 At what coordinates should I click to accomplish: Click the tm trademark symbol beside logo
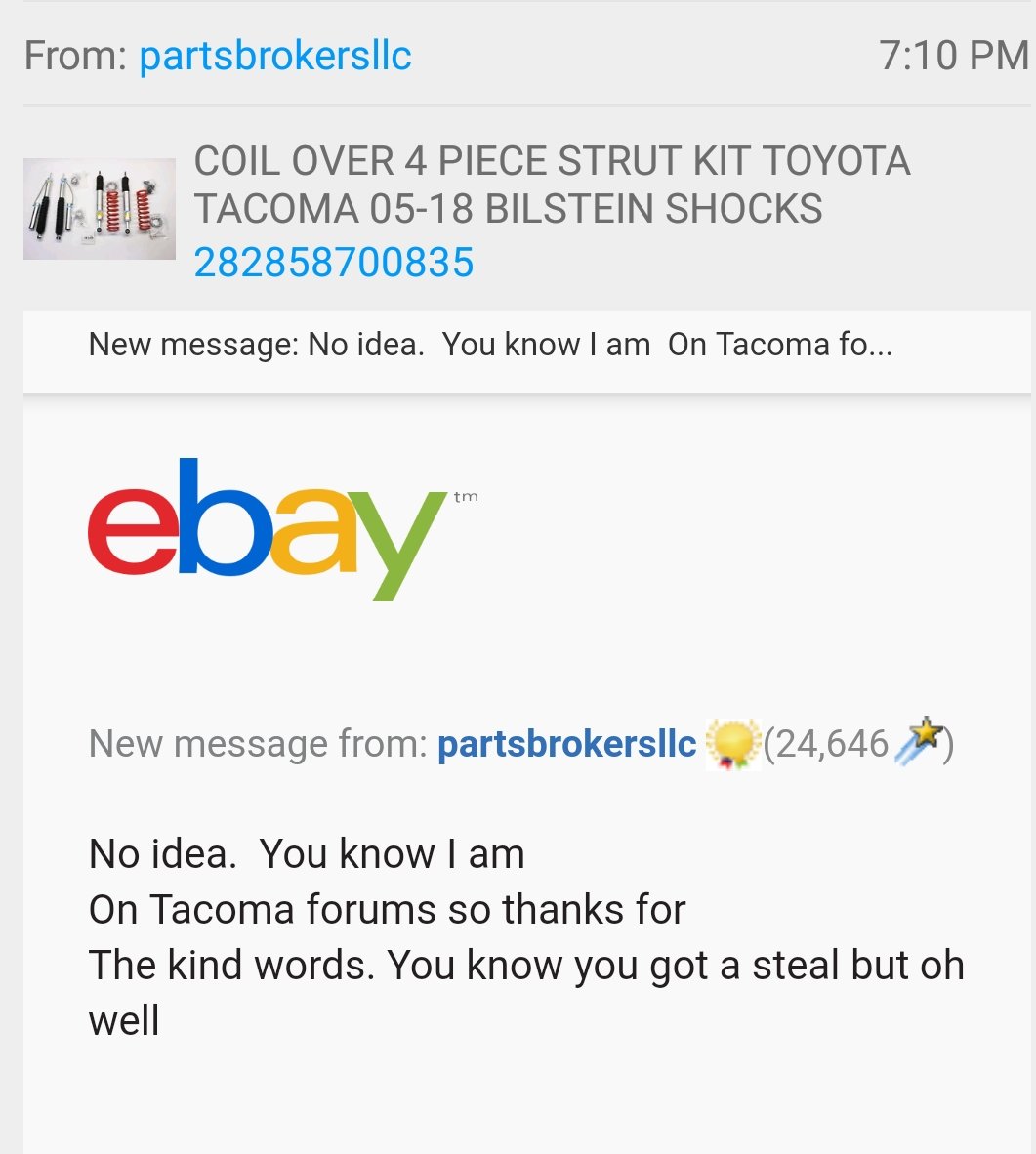coord(466,497)
